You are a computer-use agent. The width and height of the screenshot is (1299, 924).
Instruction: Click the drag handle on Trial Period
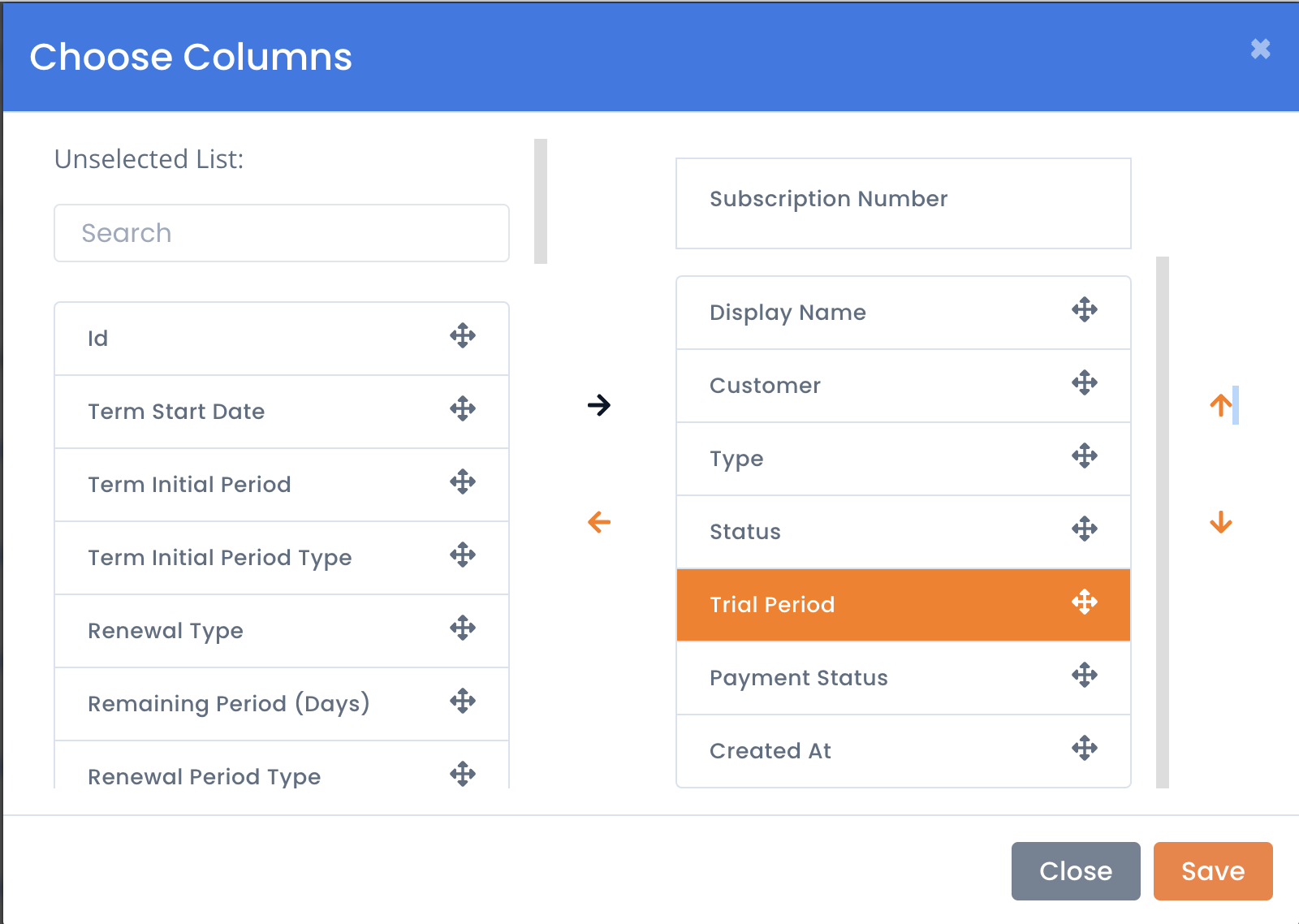[1085, 602]
